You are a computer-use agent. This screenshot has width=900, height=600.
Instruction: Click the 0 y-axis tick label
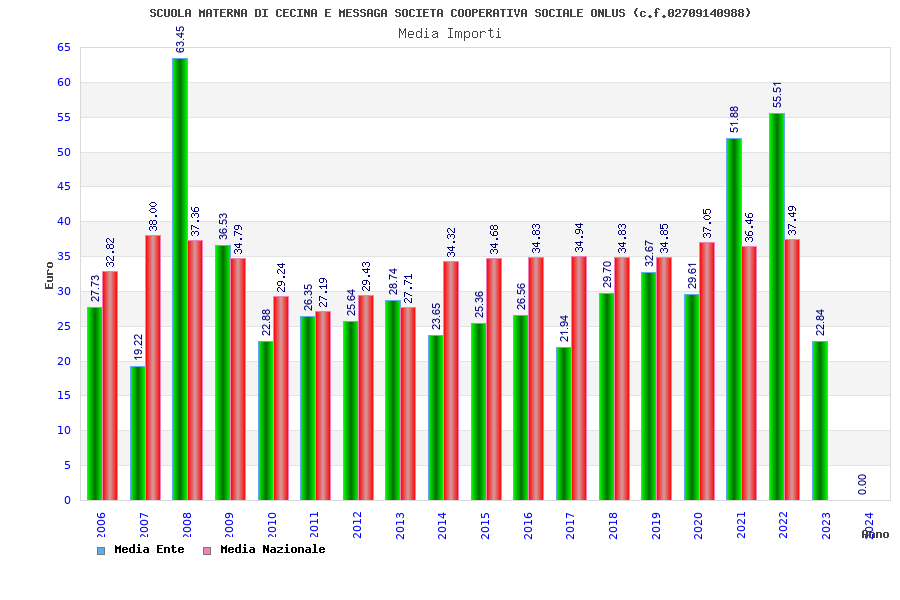68,500
